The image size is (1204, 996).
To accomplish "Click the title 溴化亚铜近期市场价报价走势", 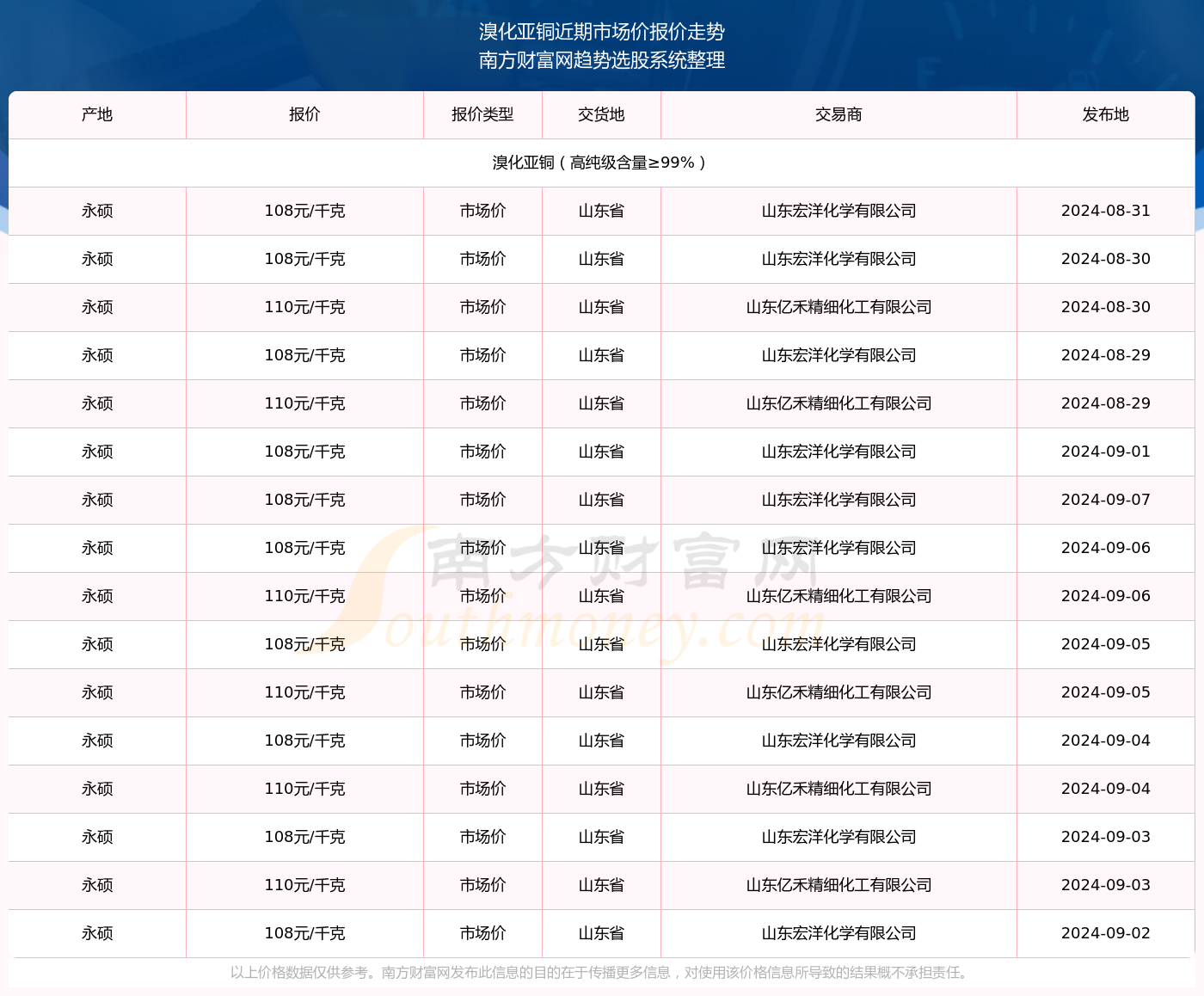I will click(602, 32).
